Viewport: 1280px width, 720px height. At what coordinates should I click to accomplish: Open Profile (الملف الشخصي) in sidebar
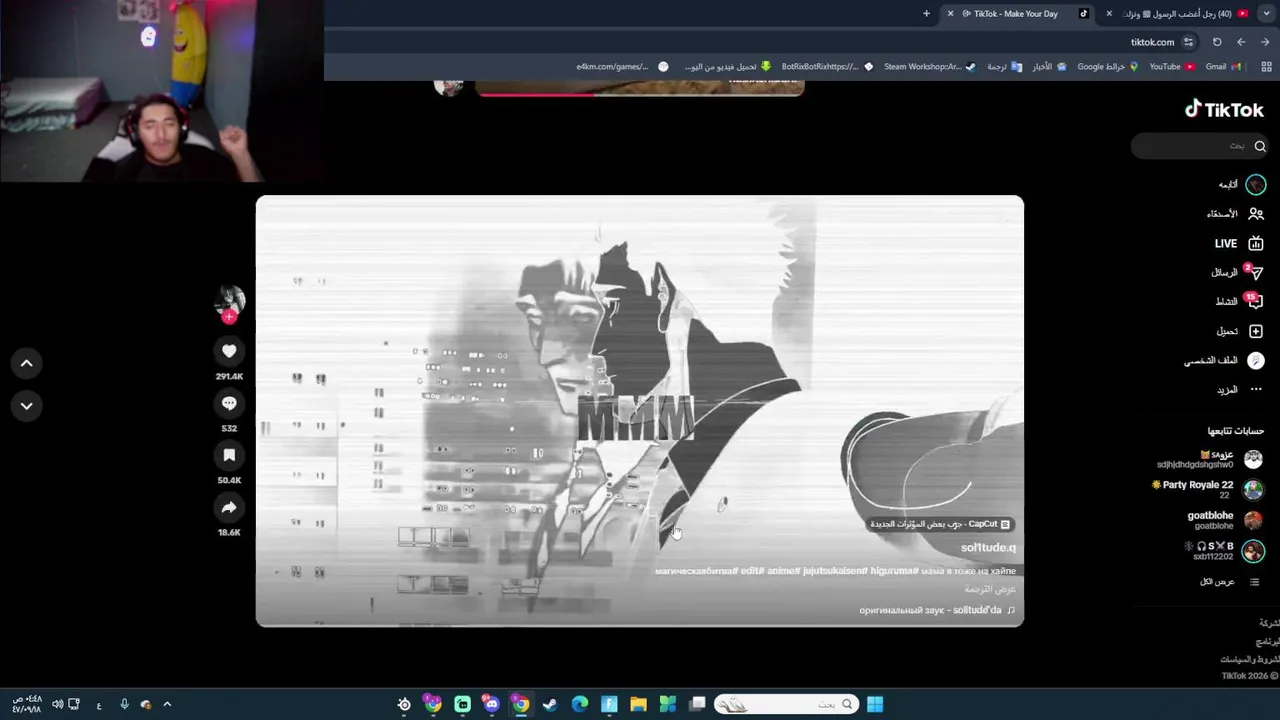pyautogui.click(x=1225, y=360)
